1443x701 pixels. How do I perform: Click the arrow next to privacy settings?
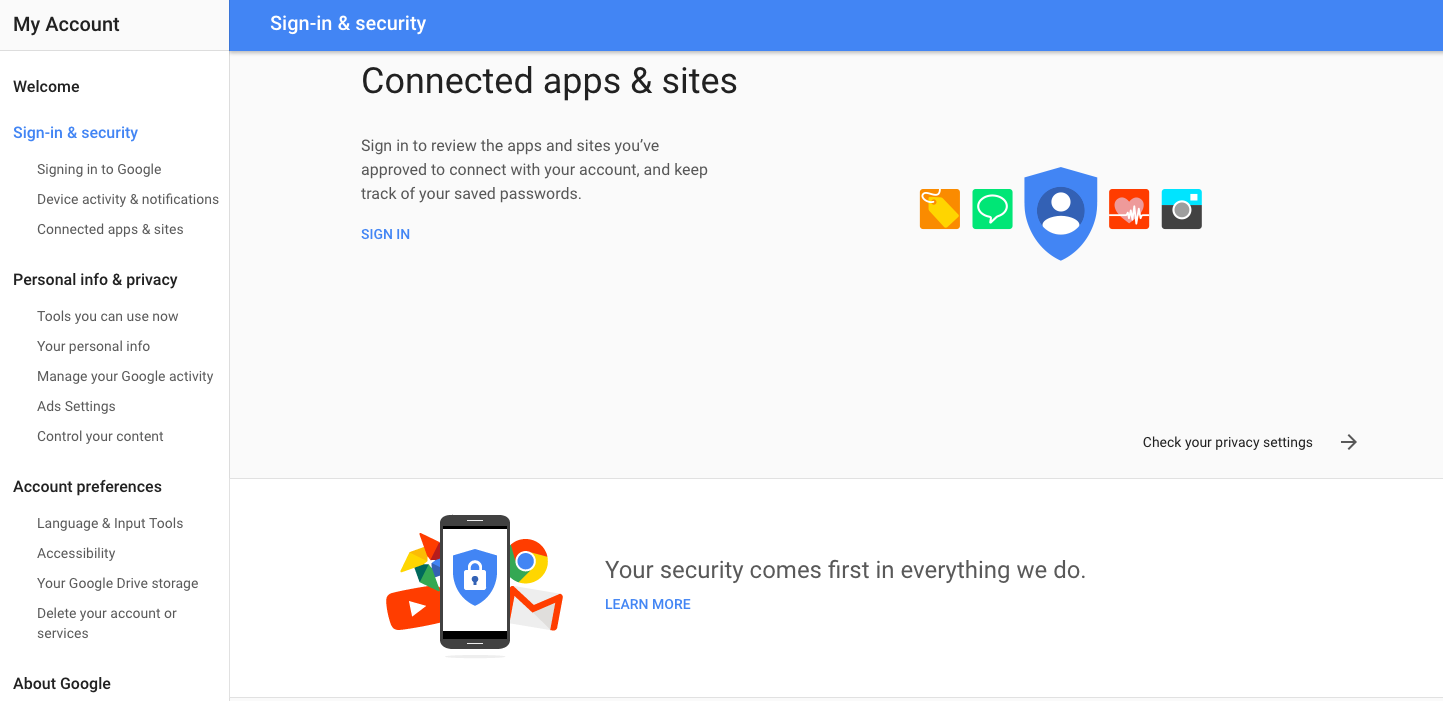click(x=1349, y=442)
